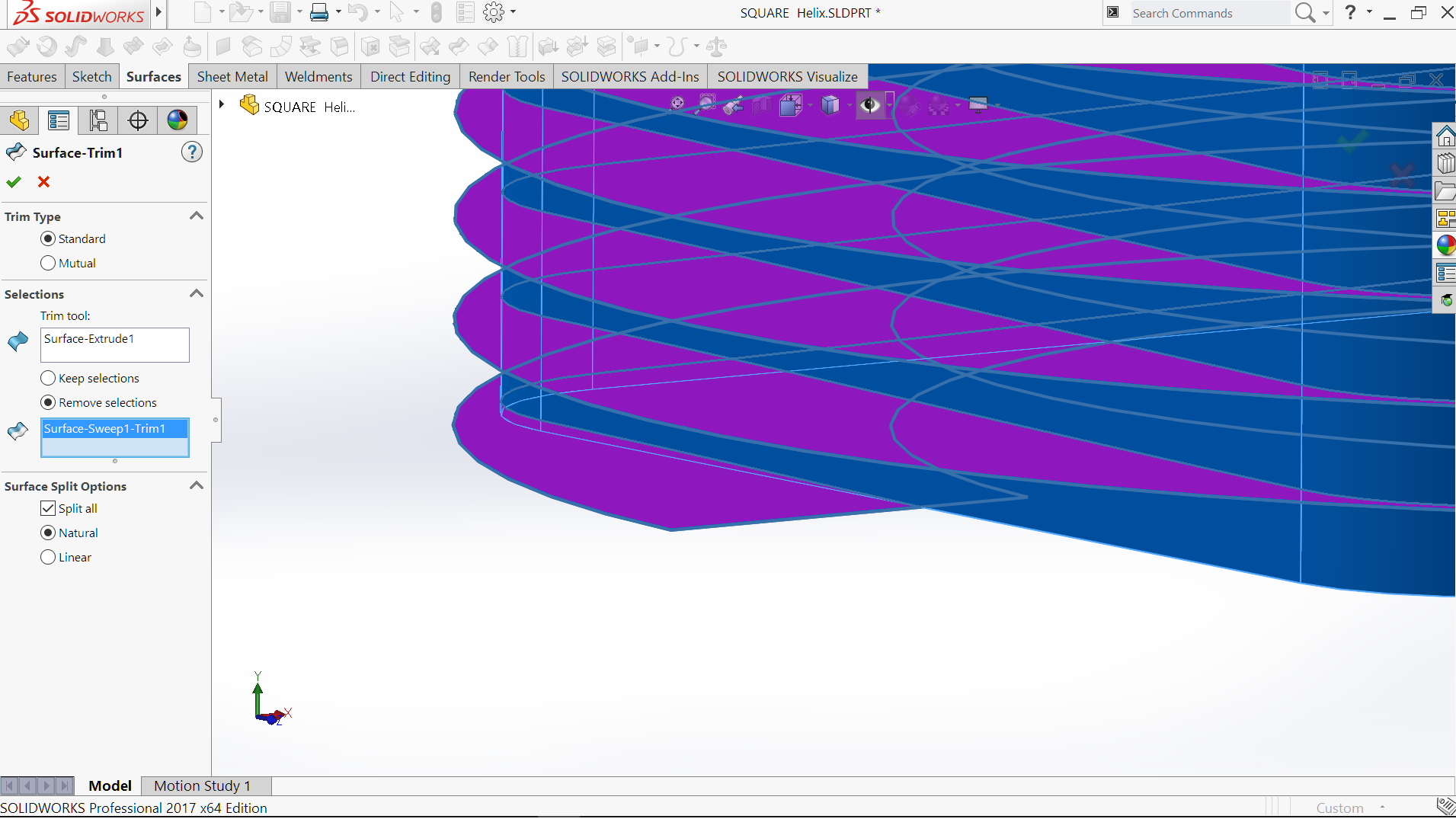Switch to the DisplayManager color ball tab
This screenshot has width=1456, height=819.
click(x=177, y=120)
